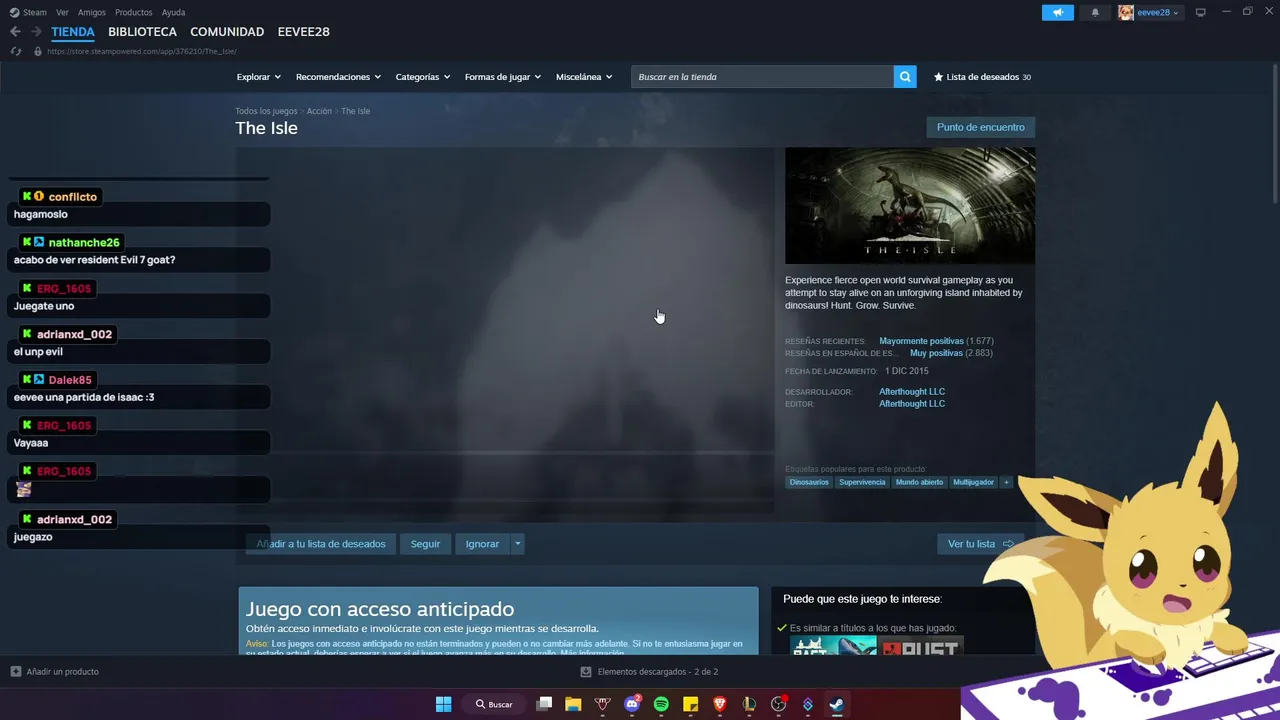Switch to the COMUNIDAD tab
The width and height of the screenshot is (1280, 720).
click(227, 32)
